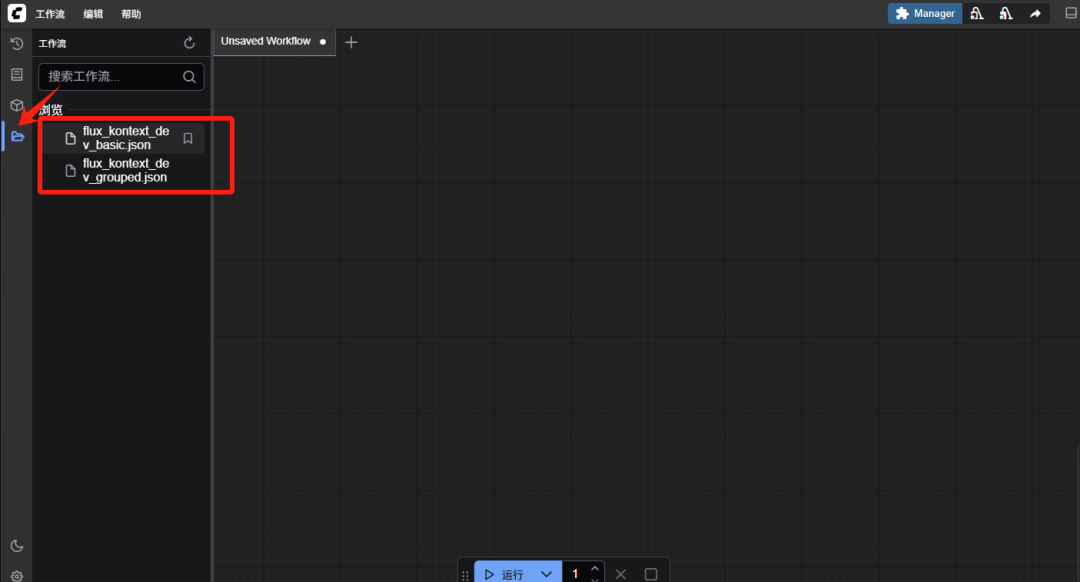Screen dimensions: 1080x582
Task: Open the node library sidebar icon
Action: pos(17,74)
